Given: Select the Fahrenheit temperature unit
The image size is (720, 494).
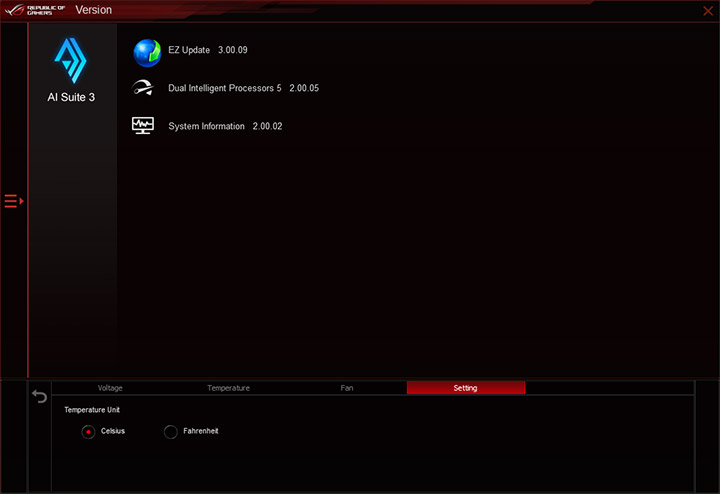Looking at the screenshot, I should (170, 432).
